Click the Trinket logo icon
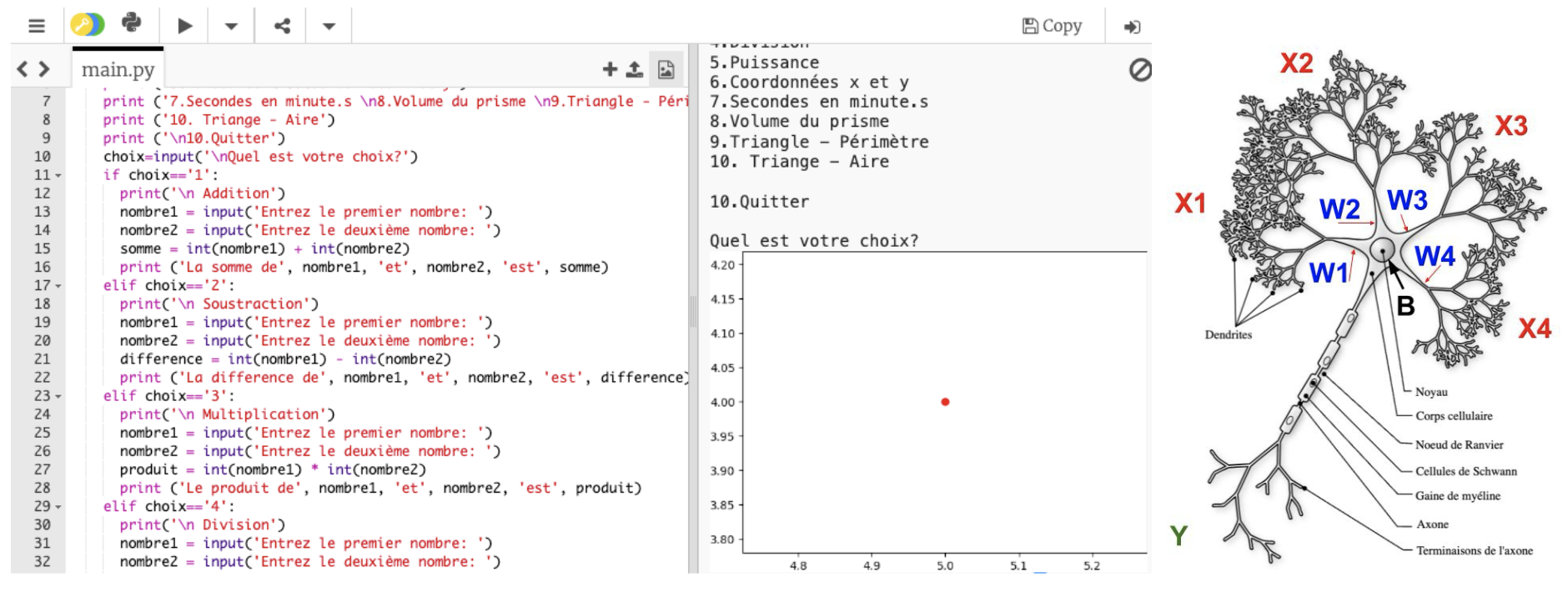Viewport: 1568px width, 597px height. click(87, 25)
